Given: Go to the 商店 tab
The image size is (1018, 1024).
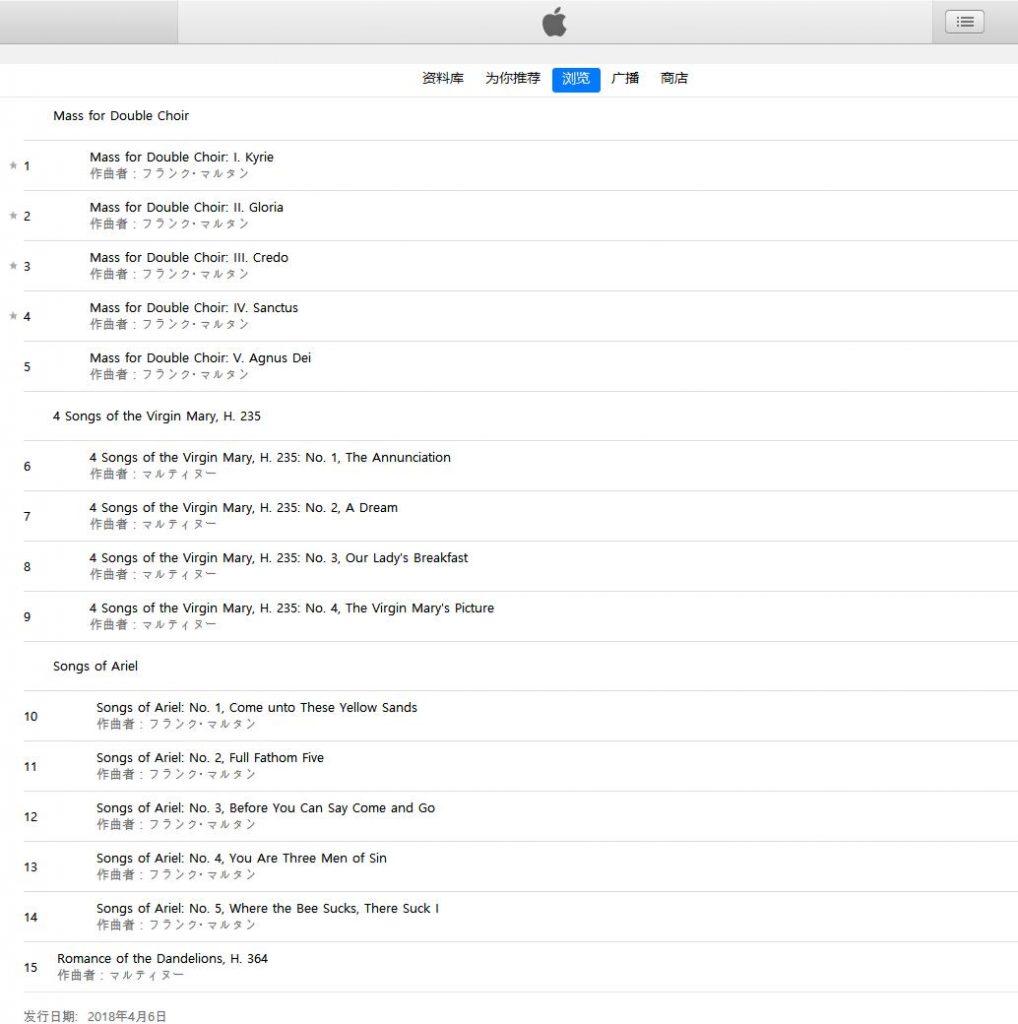Looking at the screenshot, I should pyautogui.click(x=674, y=78).
